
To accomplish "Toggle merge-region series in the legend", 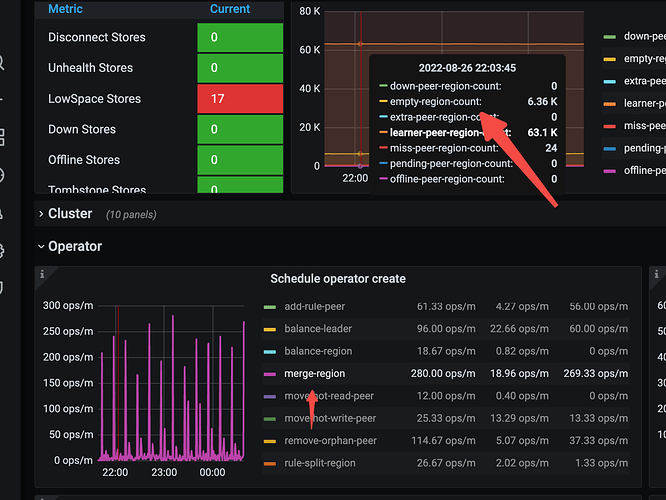I will point(314,373).
